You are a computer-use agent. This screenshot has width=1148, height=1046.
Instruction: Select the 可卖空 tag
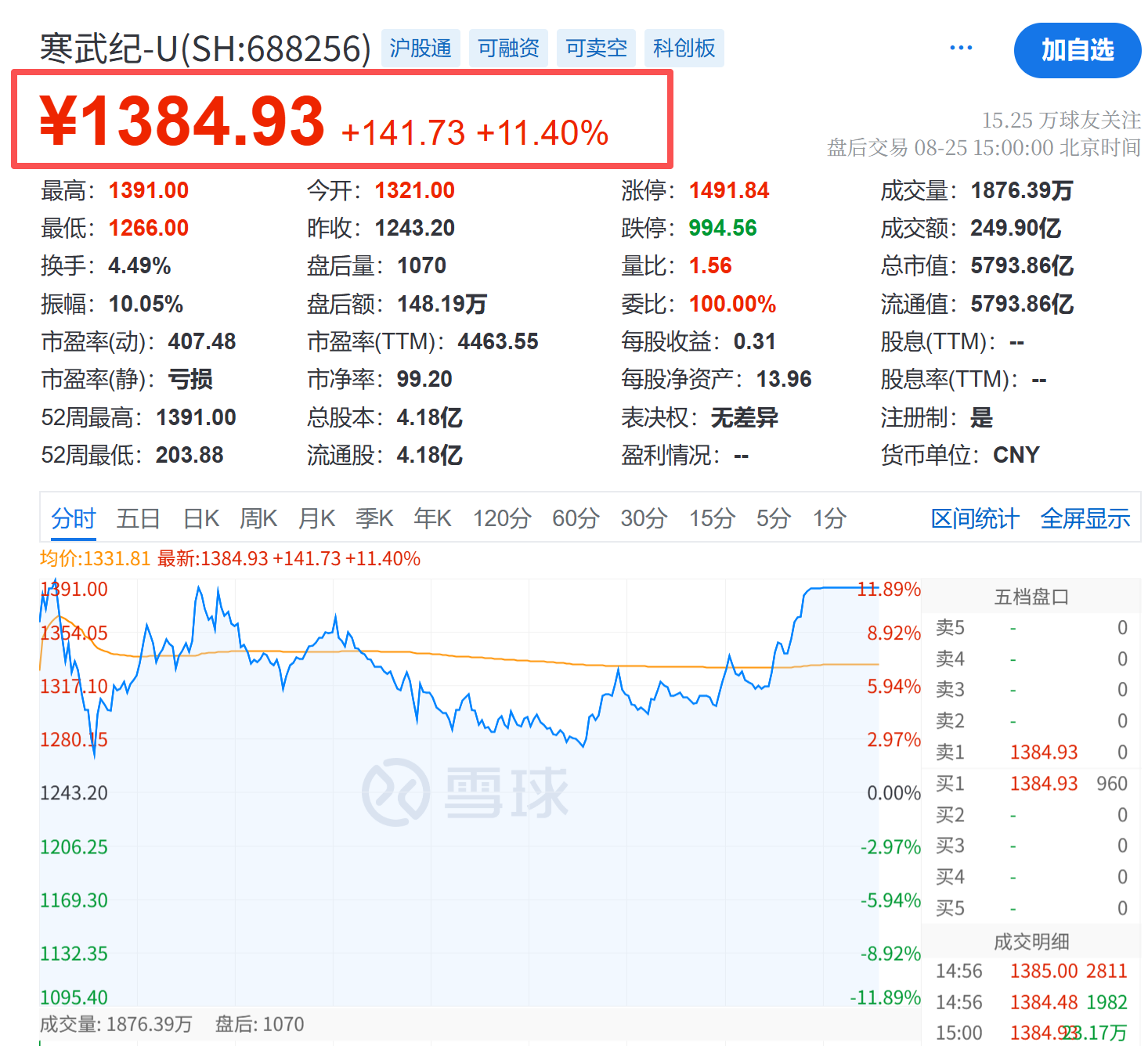click(x=597, y=49)
